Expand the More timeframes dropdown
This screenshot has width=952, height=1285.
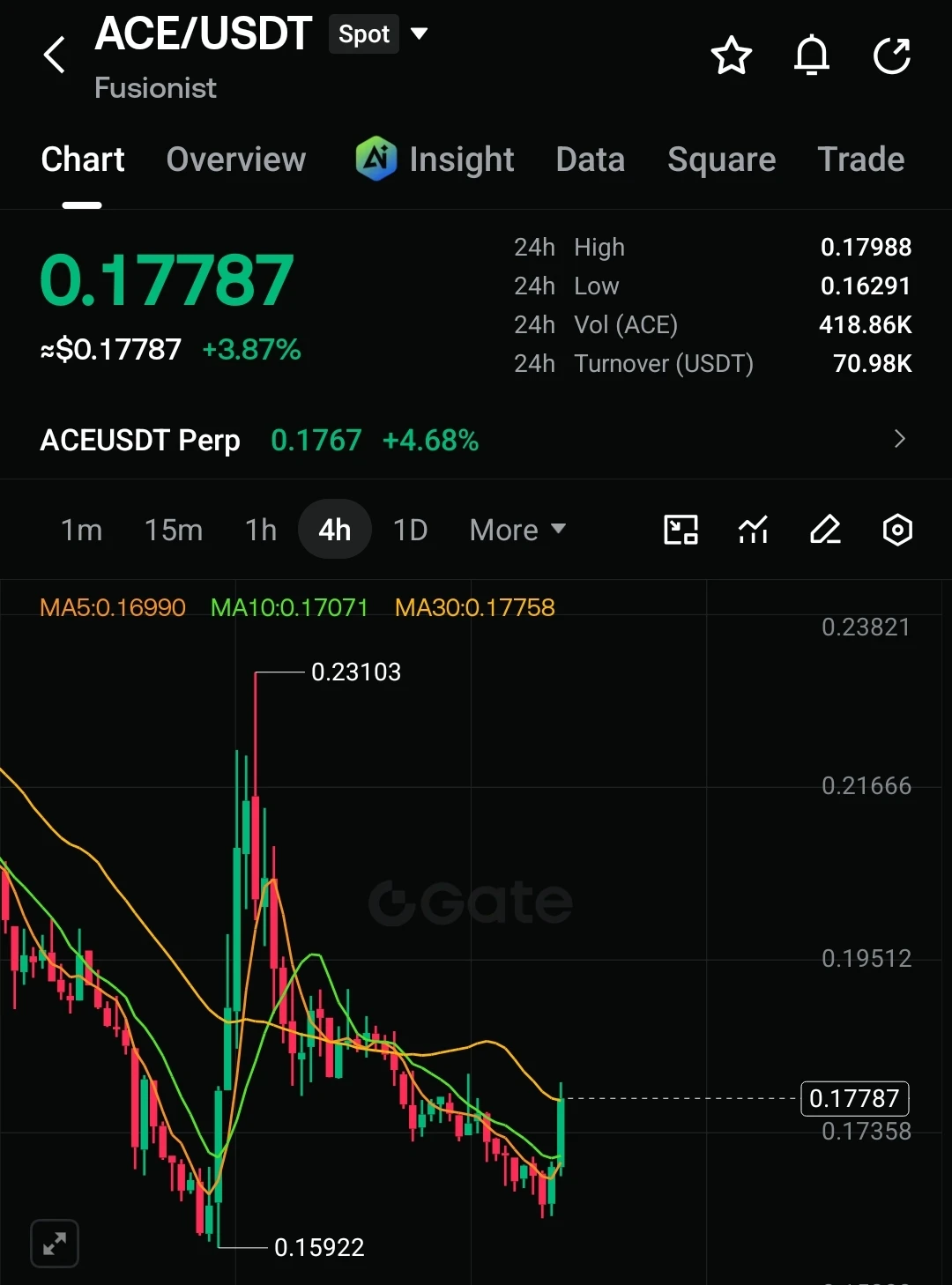(x=517, y=530)
